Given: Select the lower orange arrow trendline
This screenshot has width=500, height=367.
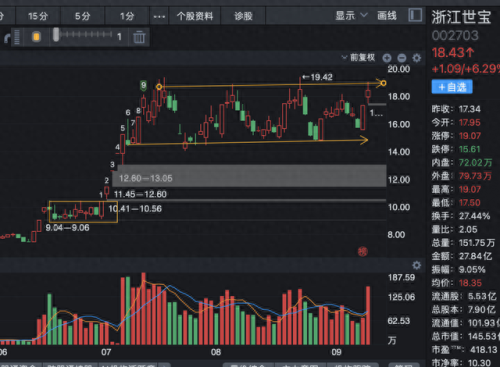Looking at the screenshot, I should click(247, 142).
